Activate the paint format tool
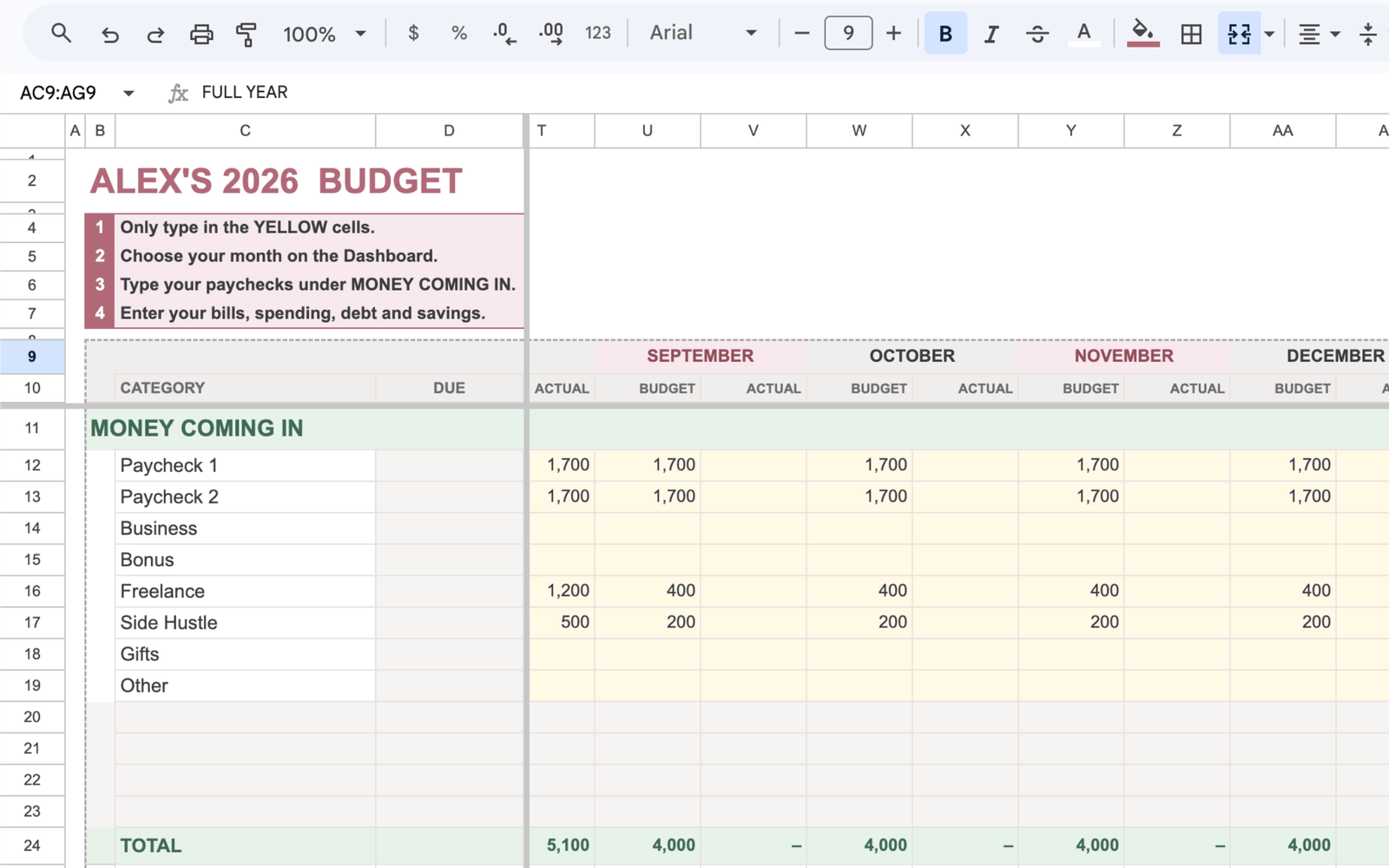 (x=247, y=34)
